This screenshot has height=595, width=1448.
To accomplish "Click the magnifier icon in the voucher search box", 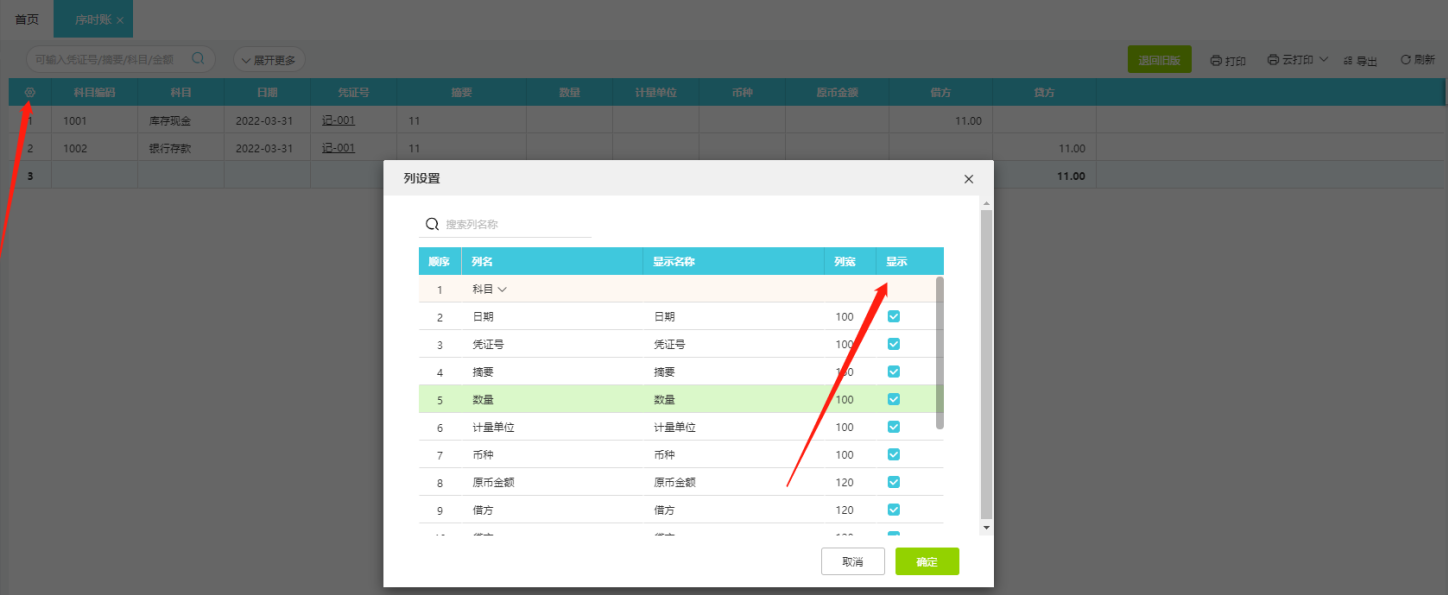I will pos(198,59).
